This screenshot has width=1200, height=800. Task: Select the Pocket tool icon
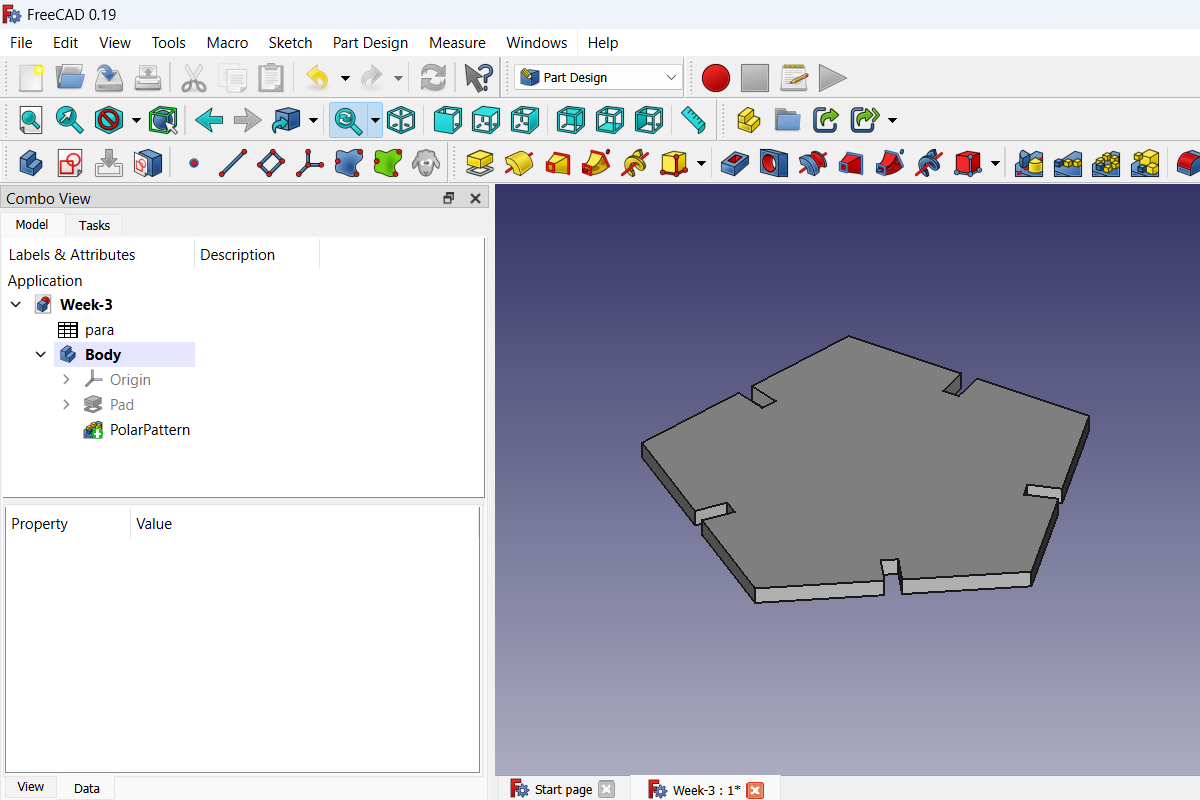(735, 161)
